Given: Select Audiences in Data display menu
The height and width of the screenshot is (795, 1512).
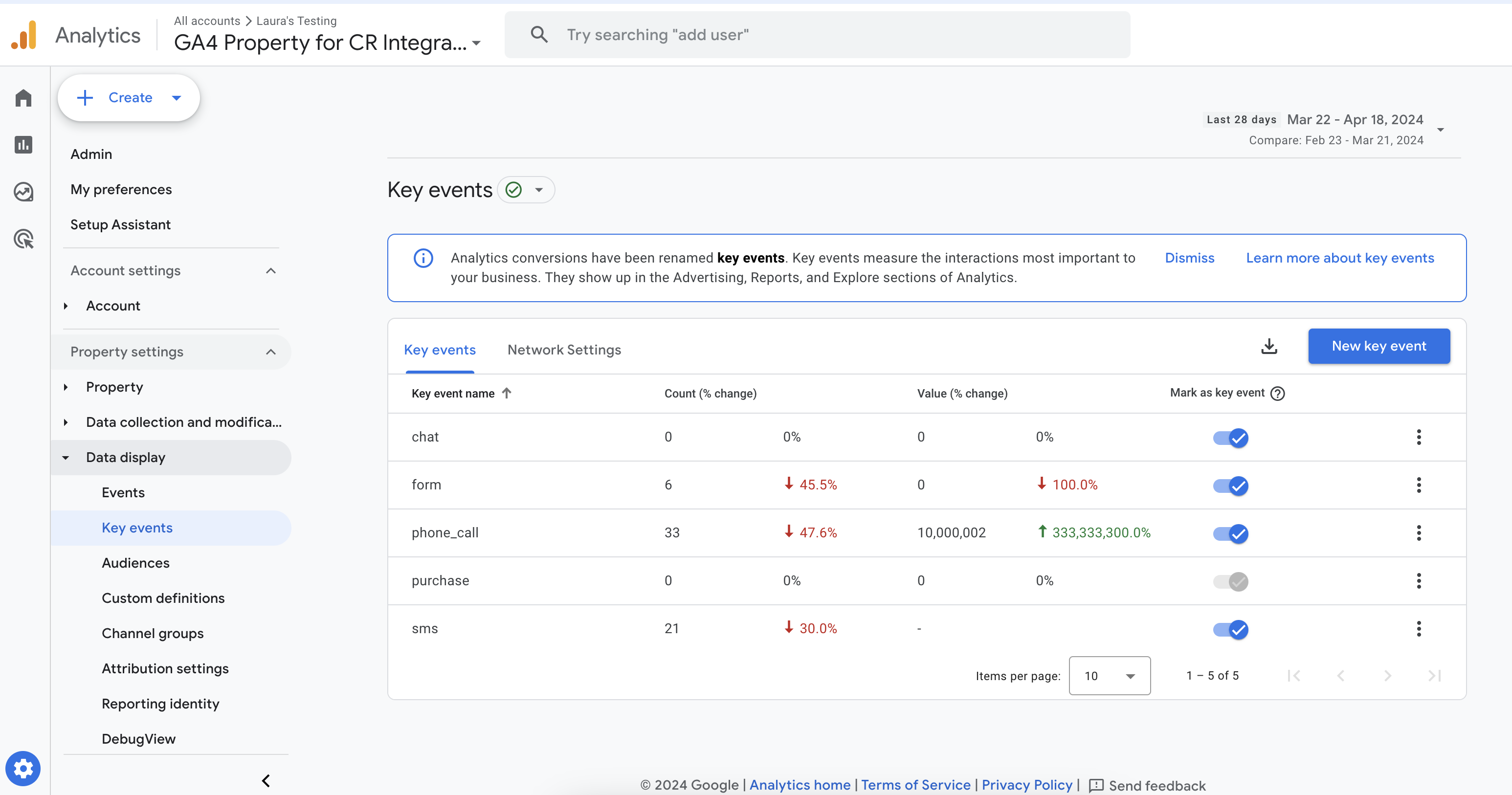Looking at the screenshot, I should [x=135, y=563].
